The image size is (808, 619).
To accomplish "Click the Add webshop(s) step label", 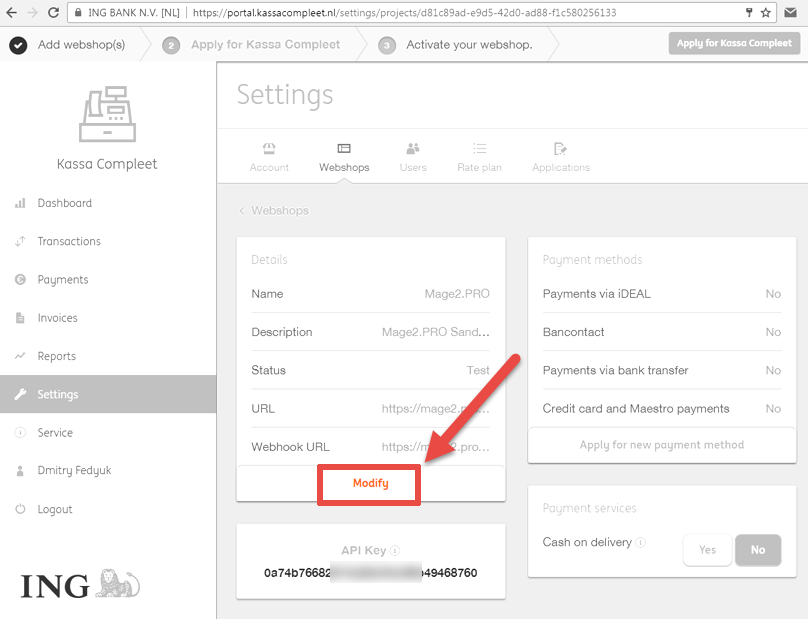I will click(81, 45).
